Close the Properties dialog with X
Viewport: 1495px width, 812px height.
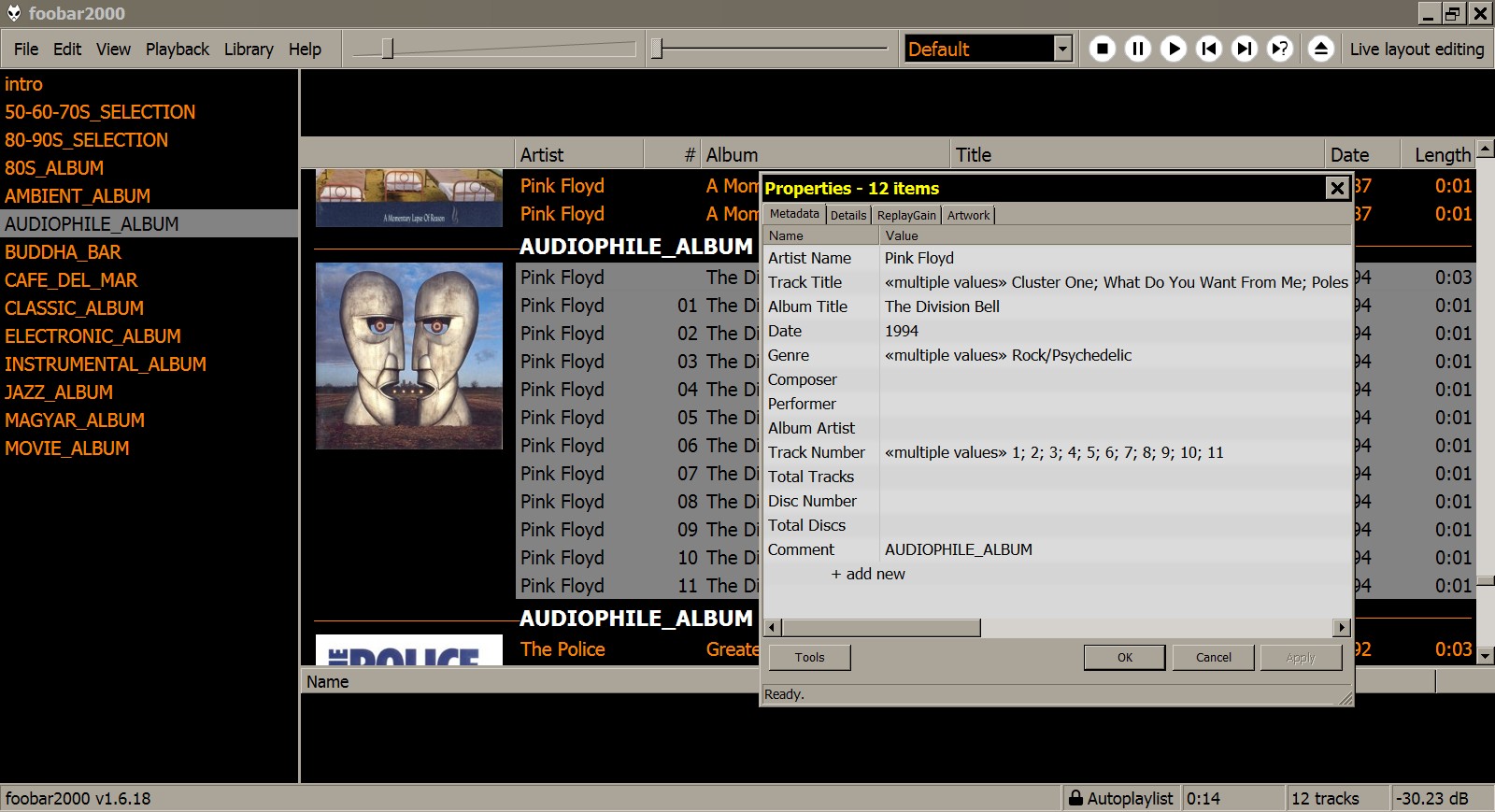click(x=1337, y=189)
